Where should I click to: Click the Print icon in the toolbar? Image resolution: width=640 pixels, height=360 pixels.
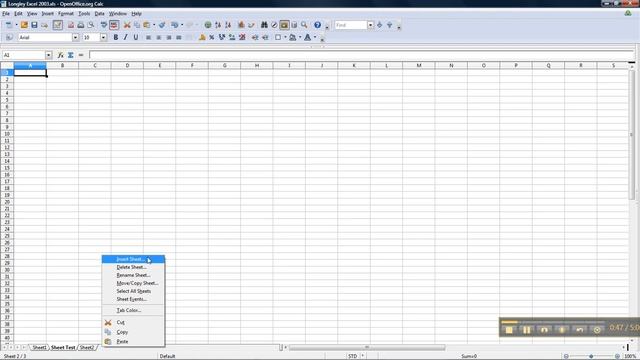coord(81,25)
